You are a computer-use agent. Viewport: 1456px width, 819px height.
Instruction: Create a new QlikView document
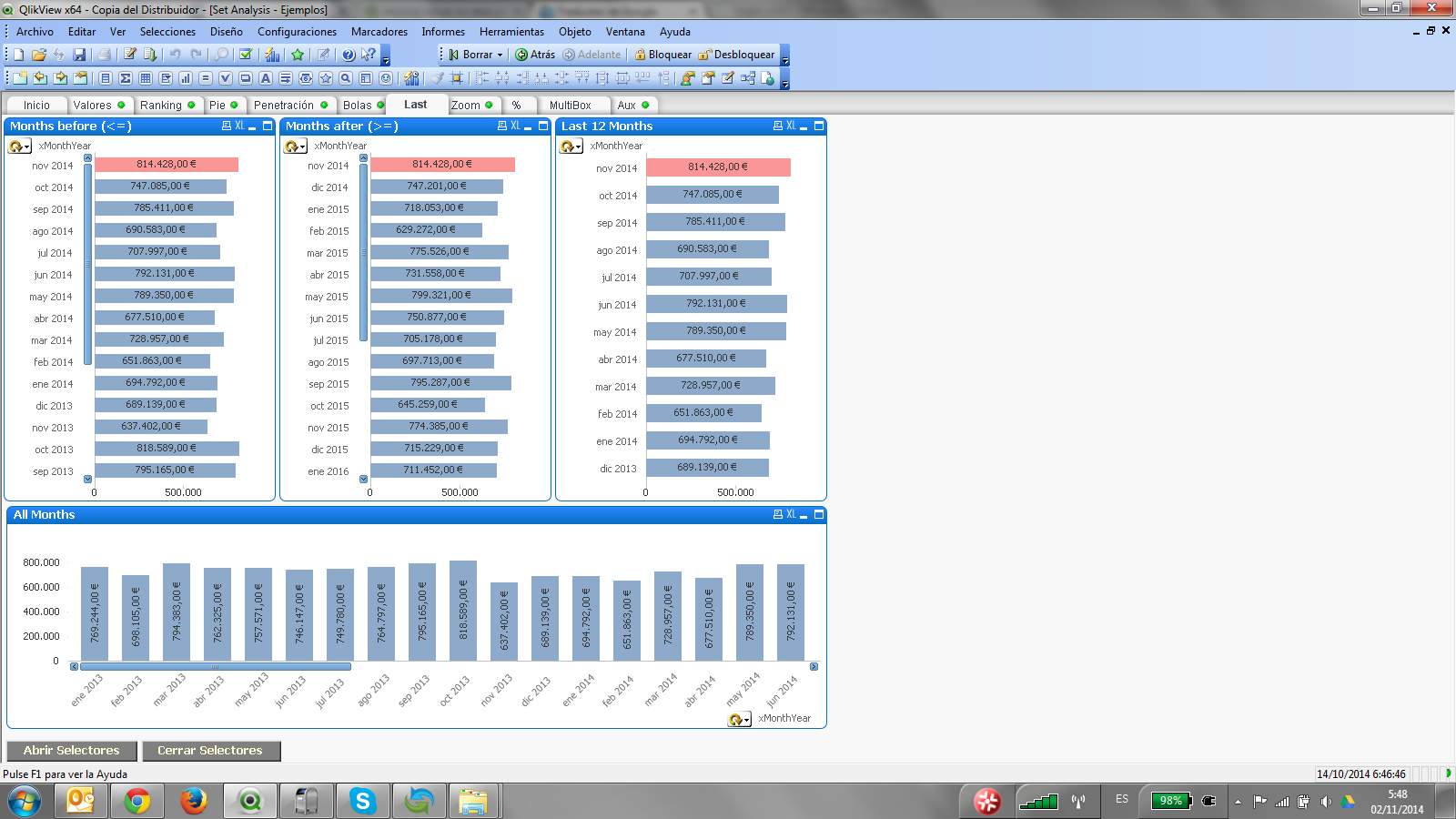point(19,55)
